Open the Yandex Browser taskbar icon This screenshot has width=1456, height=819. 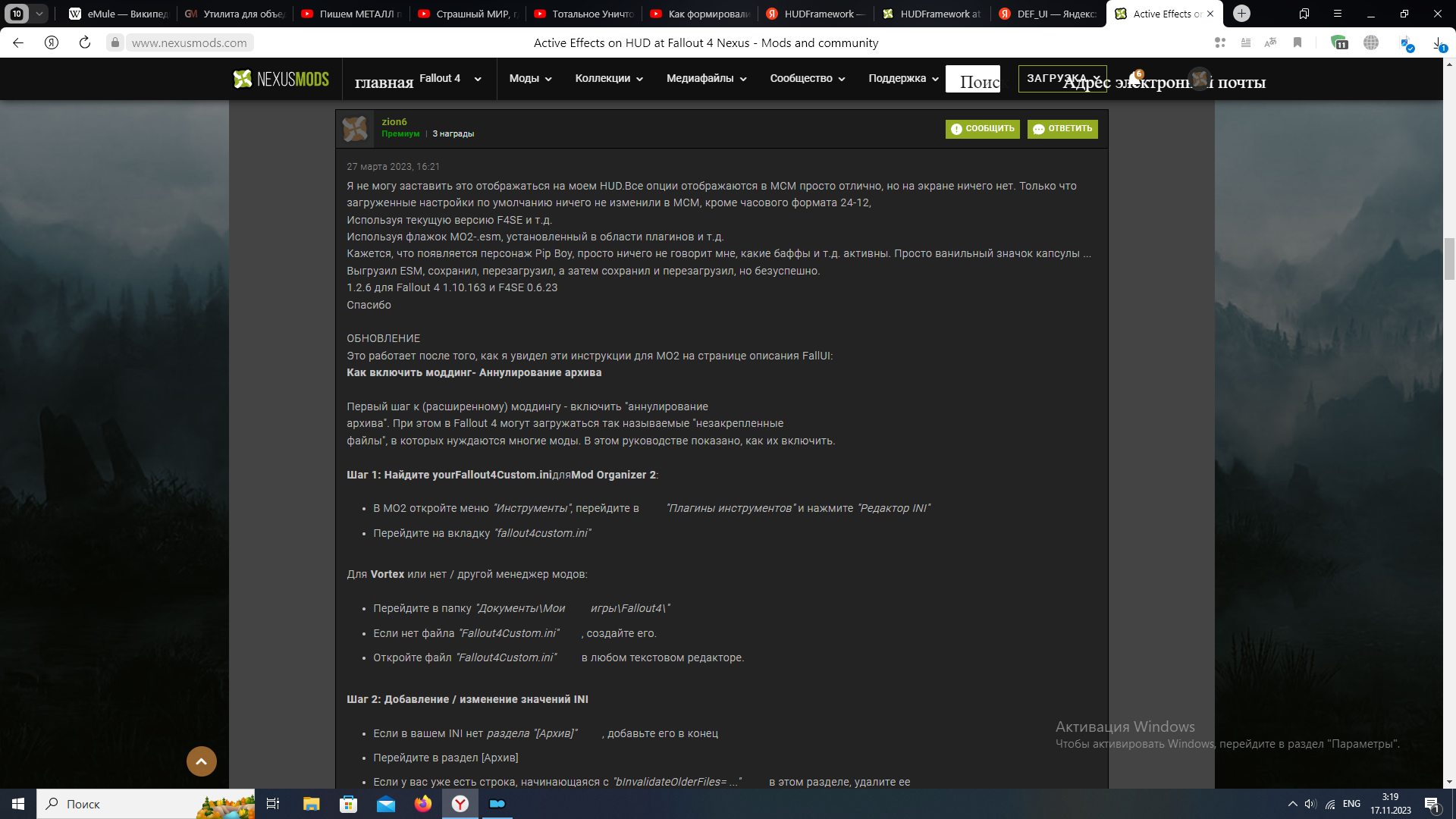point(460,804)
